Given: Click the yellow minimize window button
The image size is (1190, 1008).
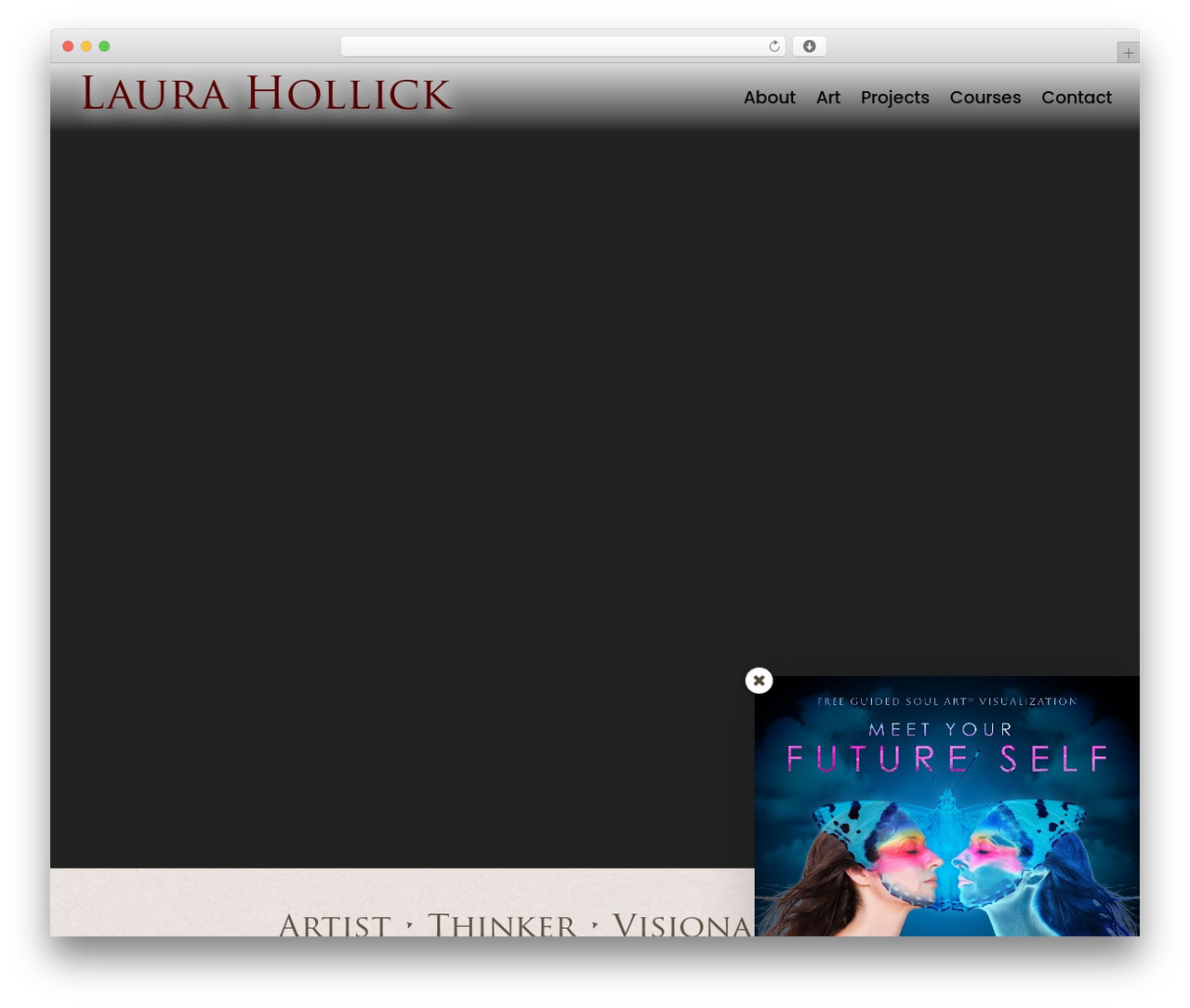Looking at the screenshot, I should click(x=86, y=46).
